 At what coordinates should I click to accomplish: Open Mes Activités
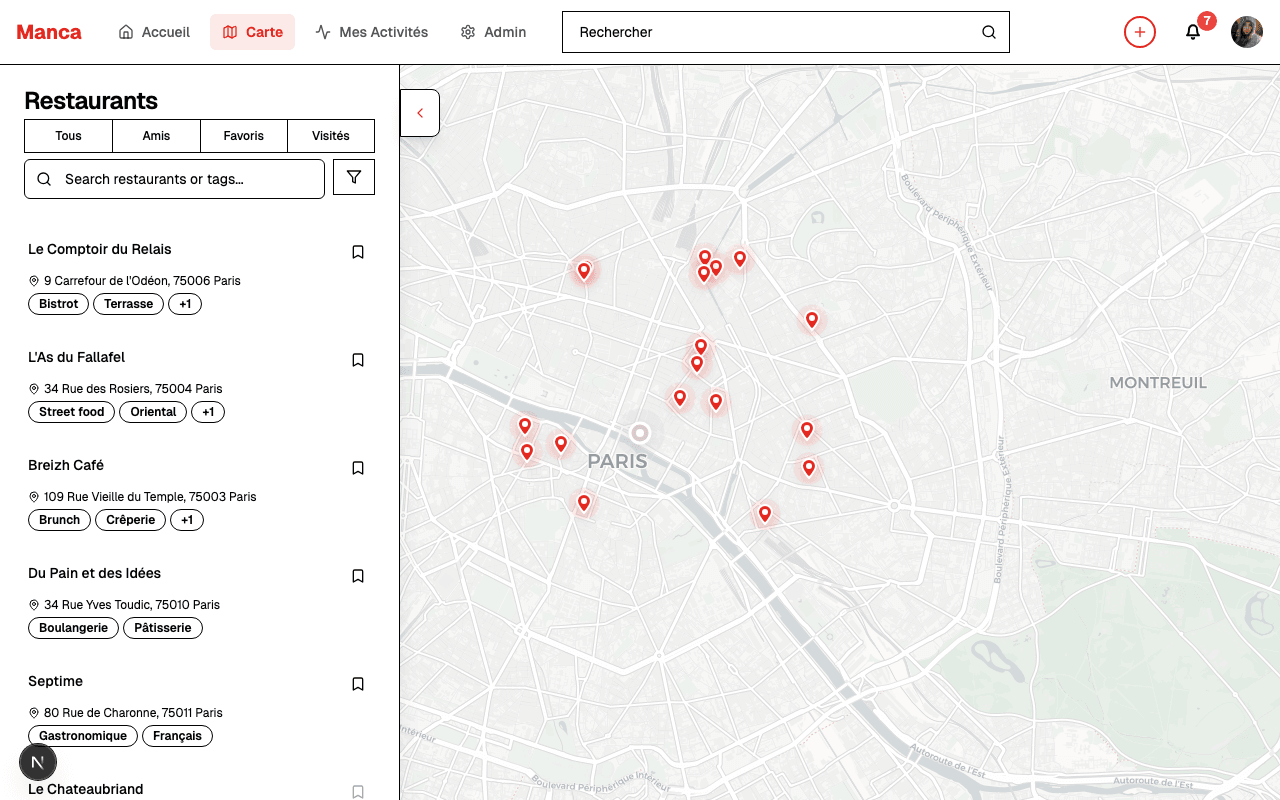[372, 31]
